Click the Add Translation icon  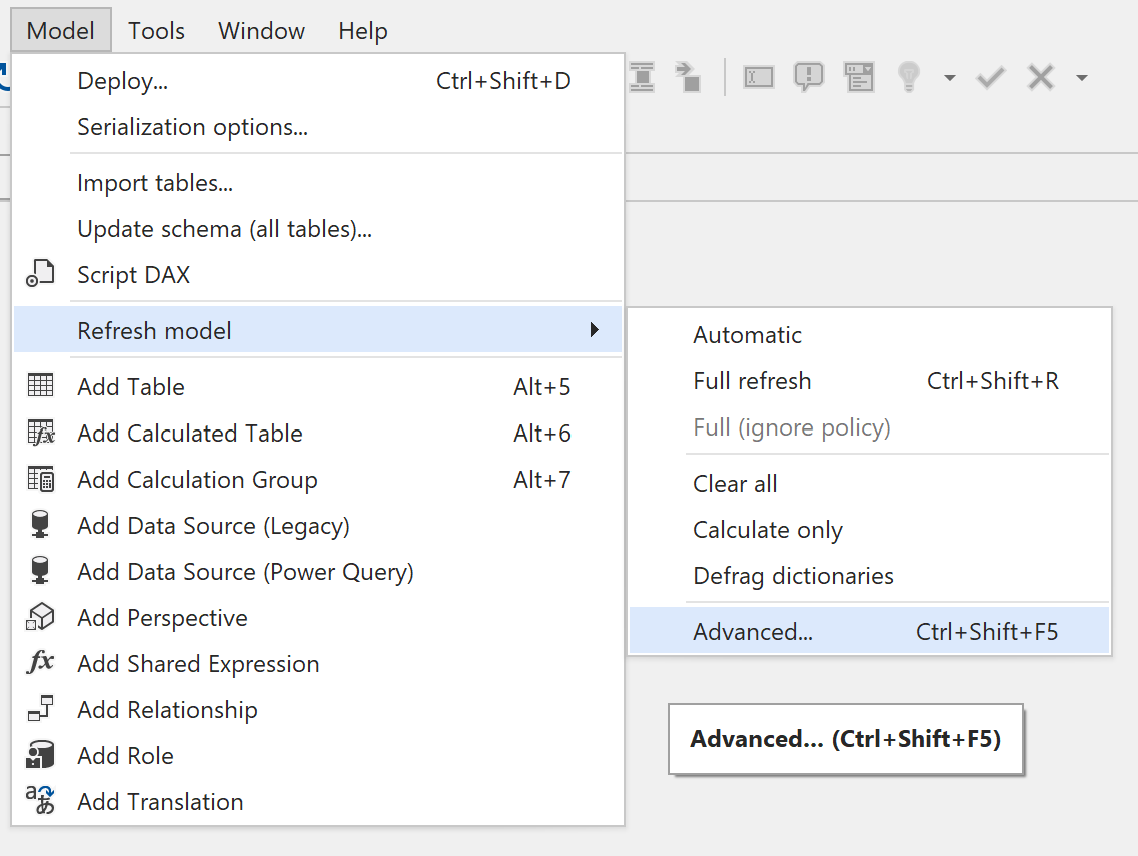click(40, 801)
